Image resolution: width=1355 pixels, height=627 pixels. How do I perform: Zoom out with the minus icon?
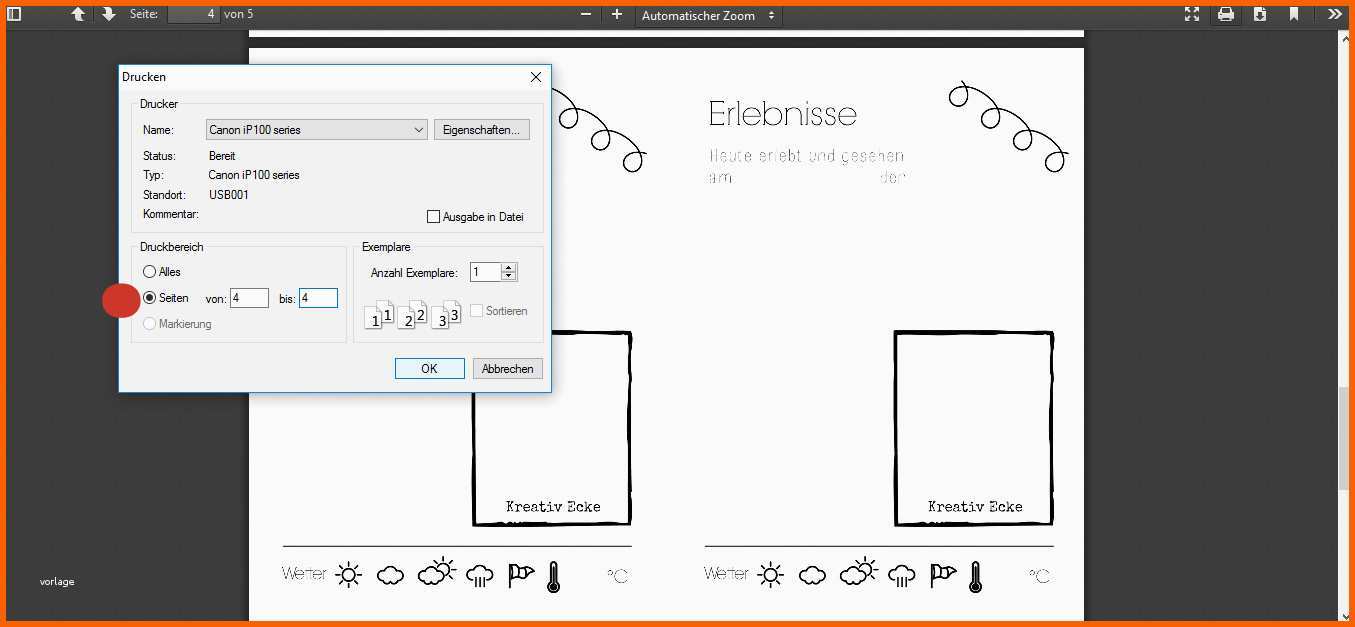(586, 14)
